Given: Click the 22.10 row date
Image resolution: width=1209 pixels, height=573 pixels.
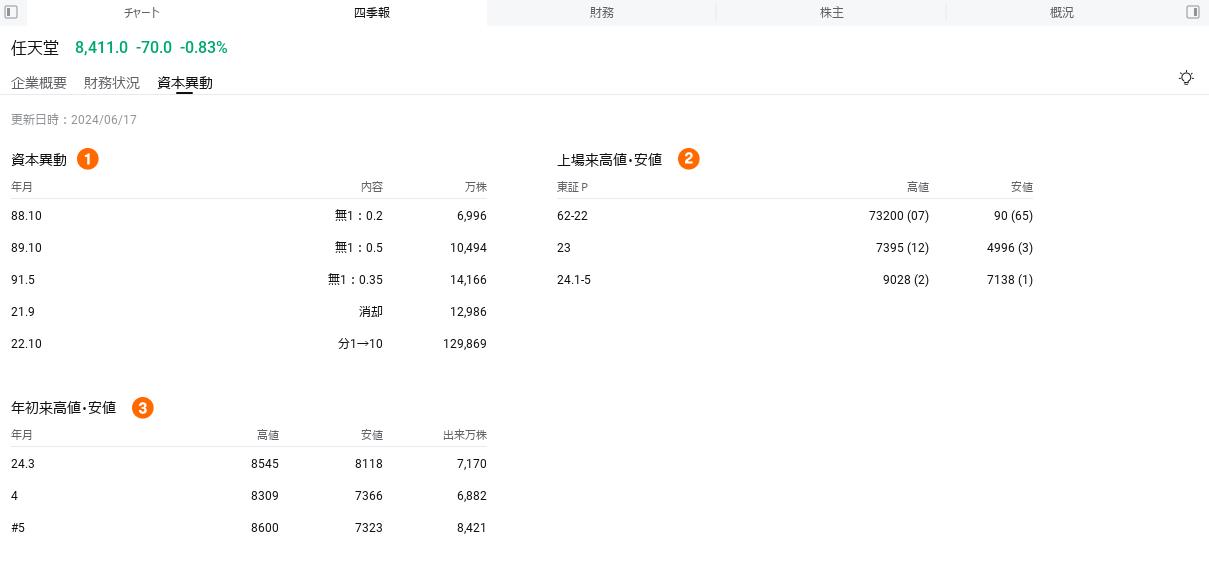Looking at the screenshot, I should click(26, 344).
